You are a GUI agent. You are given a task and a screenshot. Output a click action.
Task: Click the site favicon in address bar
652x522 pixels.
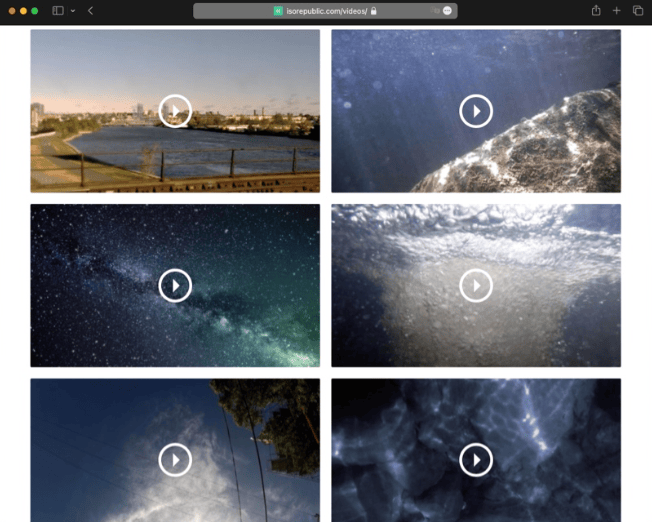coord(278,11)
